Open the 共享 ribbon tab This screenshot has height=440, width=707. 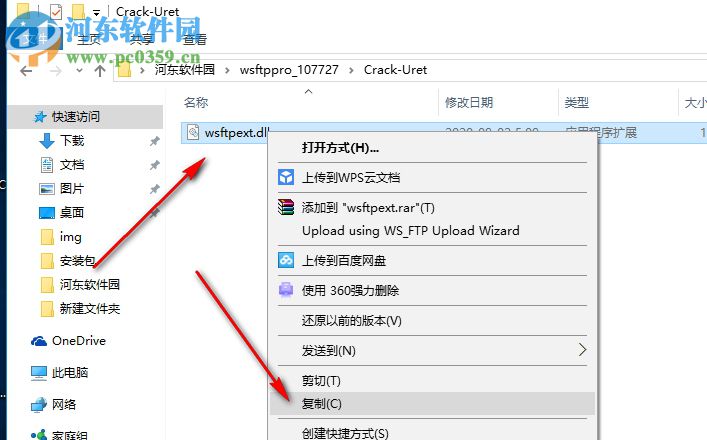click(x=142, y=40)
